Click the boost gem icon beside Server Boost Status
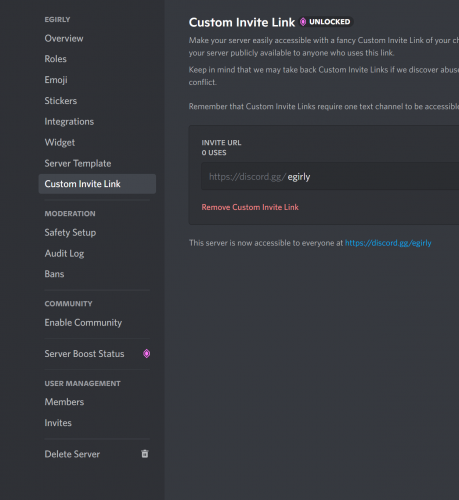Image resolution: width=459 pixels, height=500 pixels. tap(146, 354)
